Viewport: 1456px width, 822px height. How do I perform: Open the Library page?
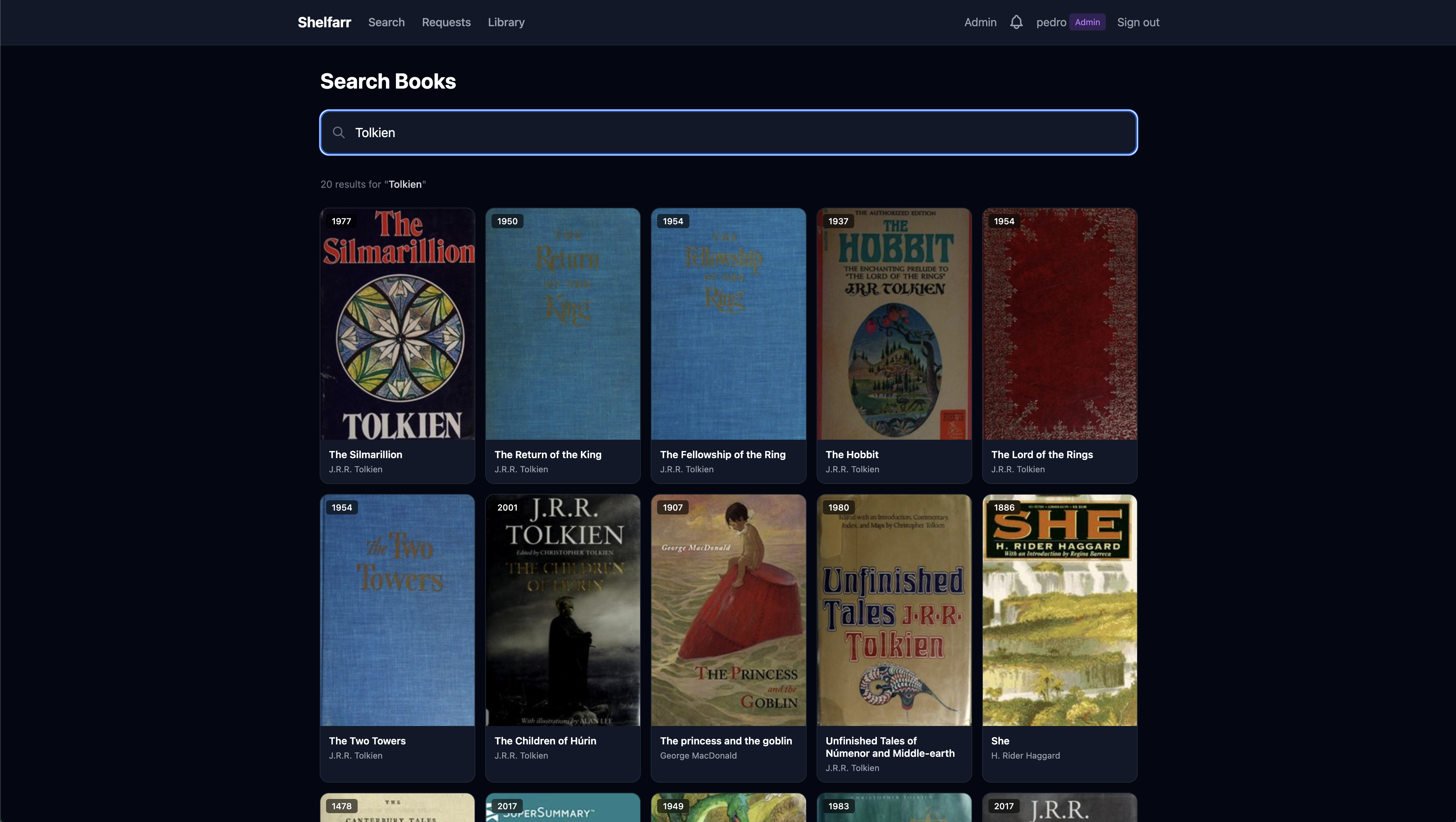click(506, 22)
